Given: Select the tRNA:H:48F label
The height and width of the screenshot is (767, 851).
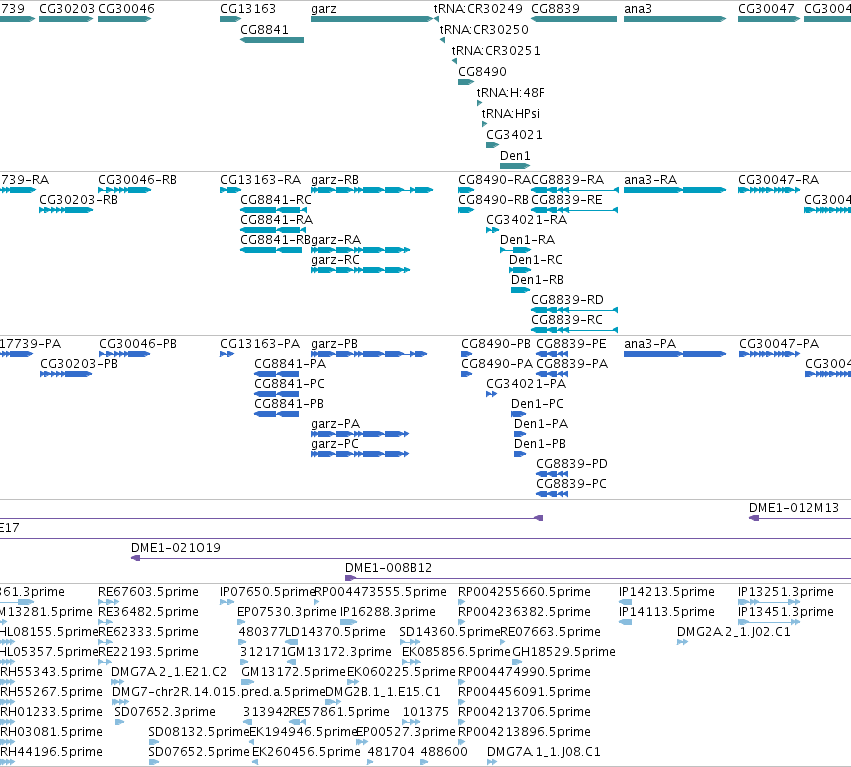Looking at the screenshot, I should tap(511, 93).
